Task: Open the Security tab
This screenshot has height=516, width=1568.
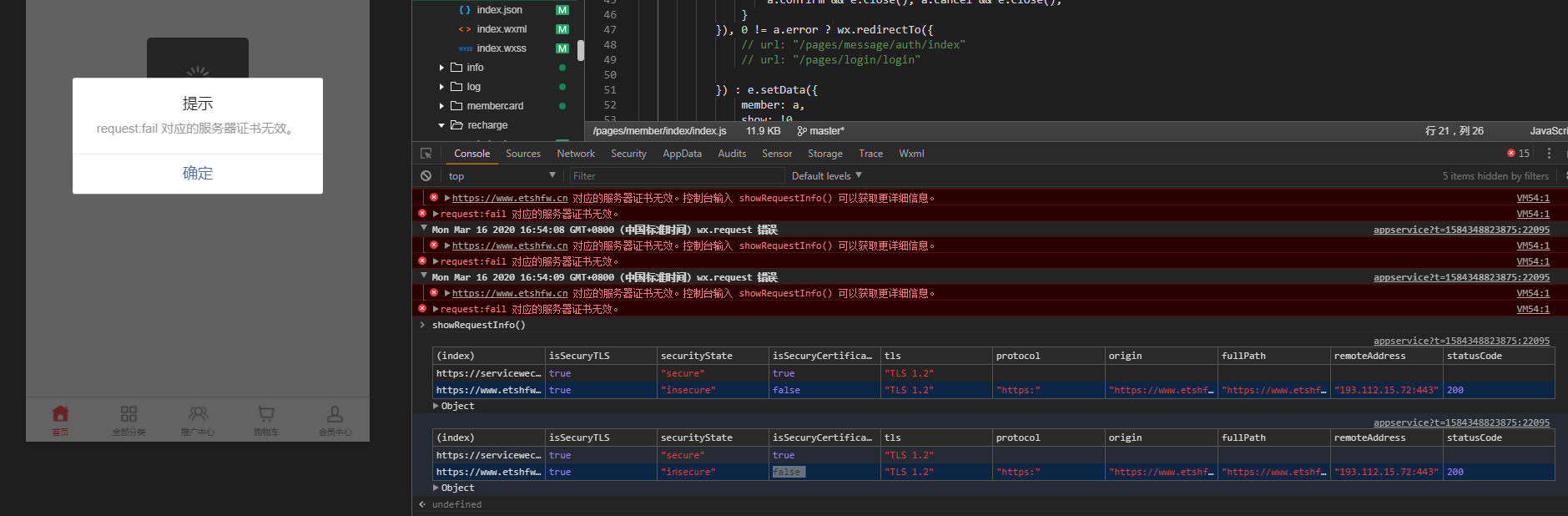Action: tap(628, 154)
